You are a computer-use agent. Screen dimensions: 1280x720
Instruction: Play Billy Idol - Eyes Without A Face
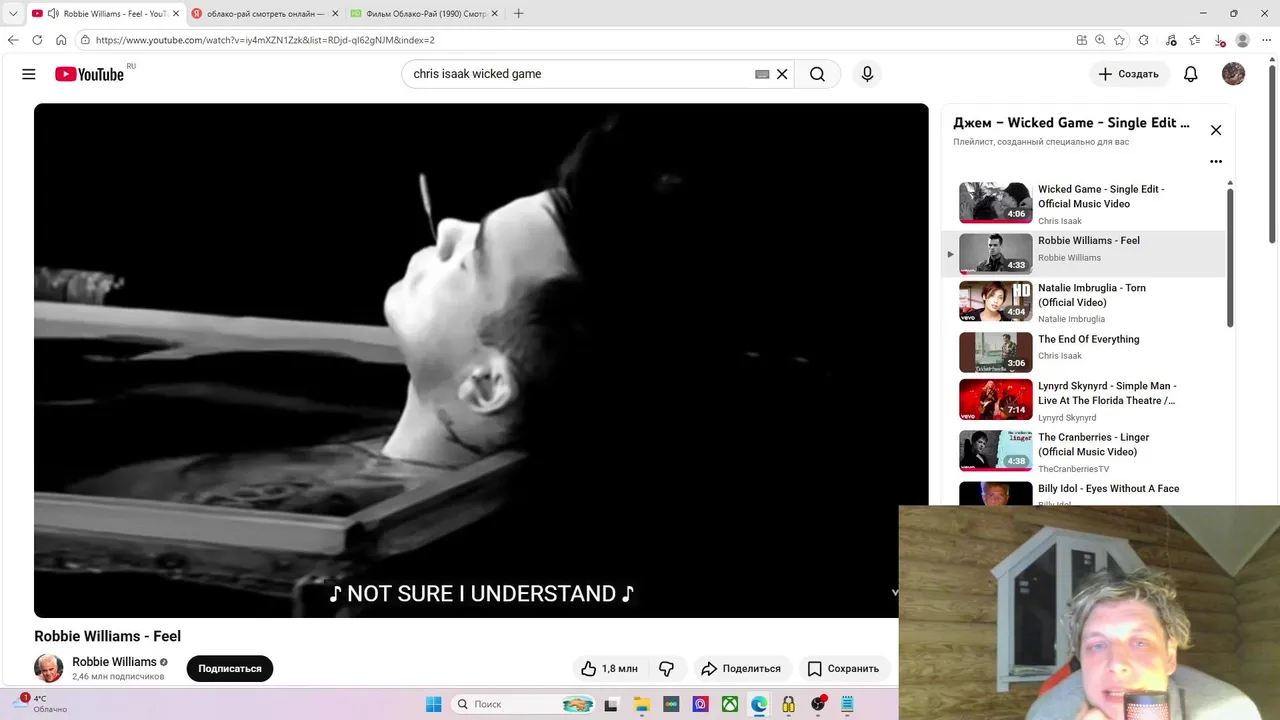click(1083, 493)
